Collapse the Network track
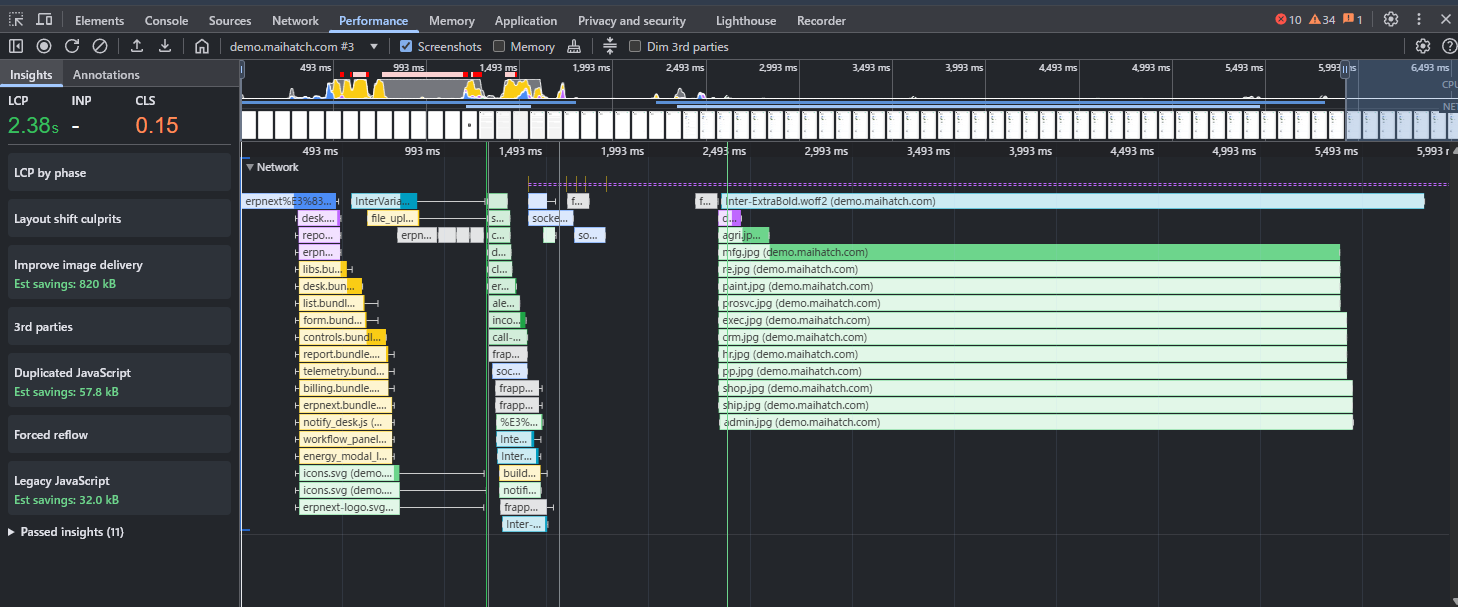Screen dimensions: 1458x607 (251, 167)
